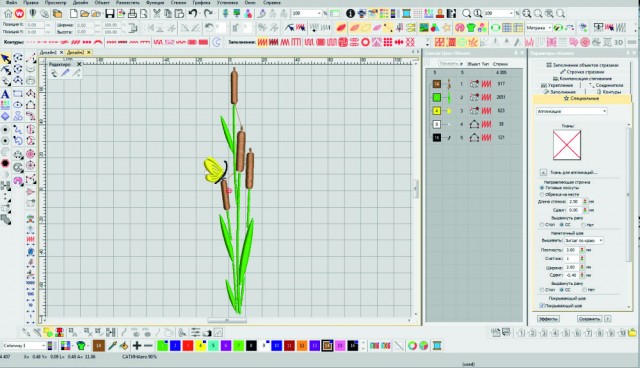The image size is (640, 368).
Task: Click the yellow folder icon at bottom right
Action: [633, 333]
